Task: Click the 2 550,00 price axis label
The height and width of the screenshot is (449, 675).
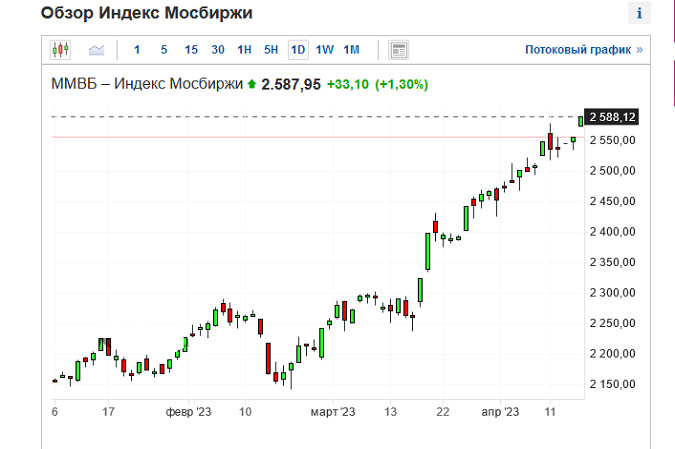Action: [x=613, y=140]
